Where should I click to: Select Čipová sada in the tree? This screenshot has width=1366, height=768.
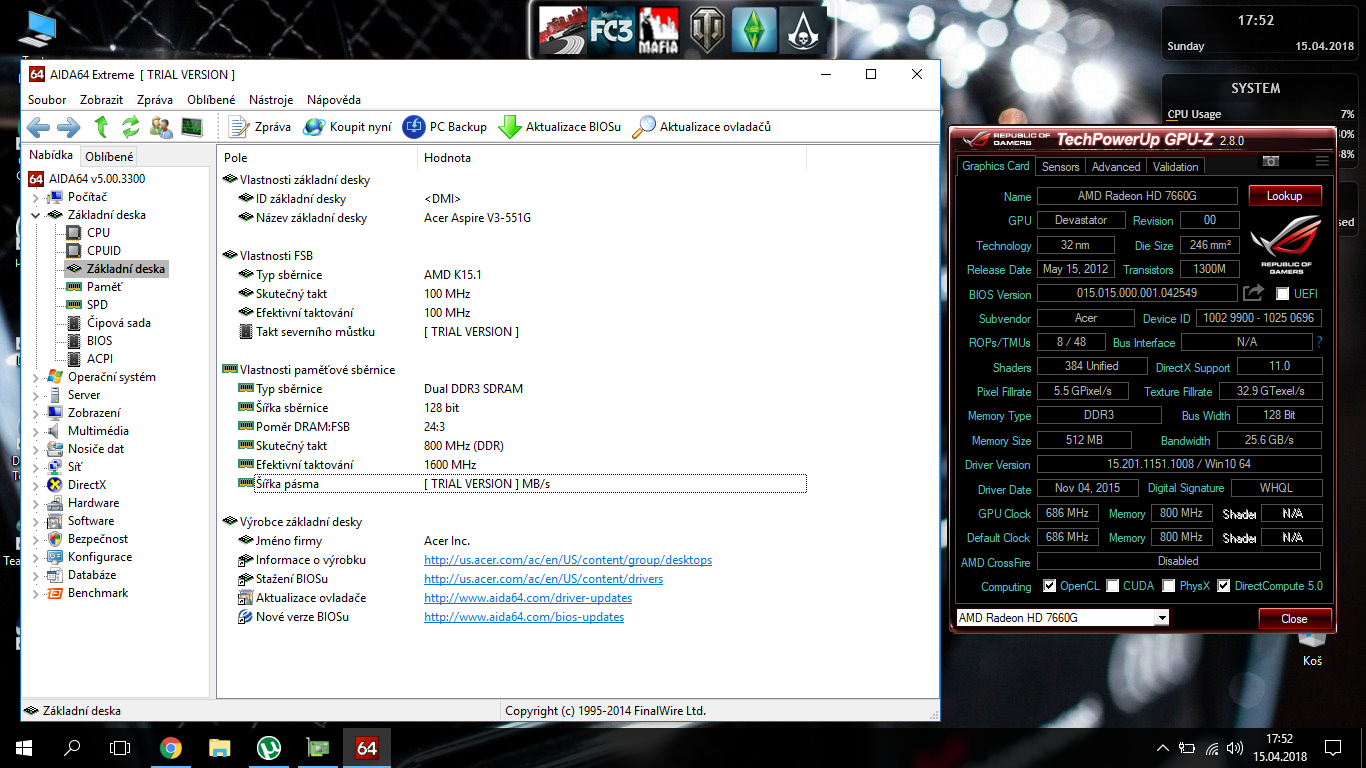pos(119,323)
